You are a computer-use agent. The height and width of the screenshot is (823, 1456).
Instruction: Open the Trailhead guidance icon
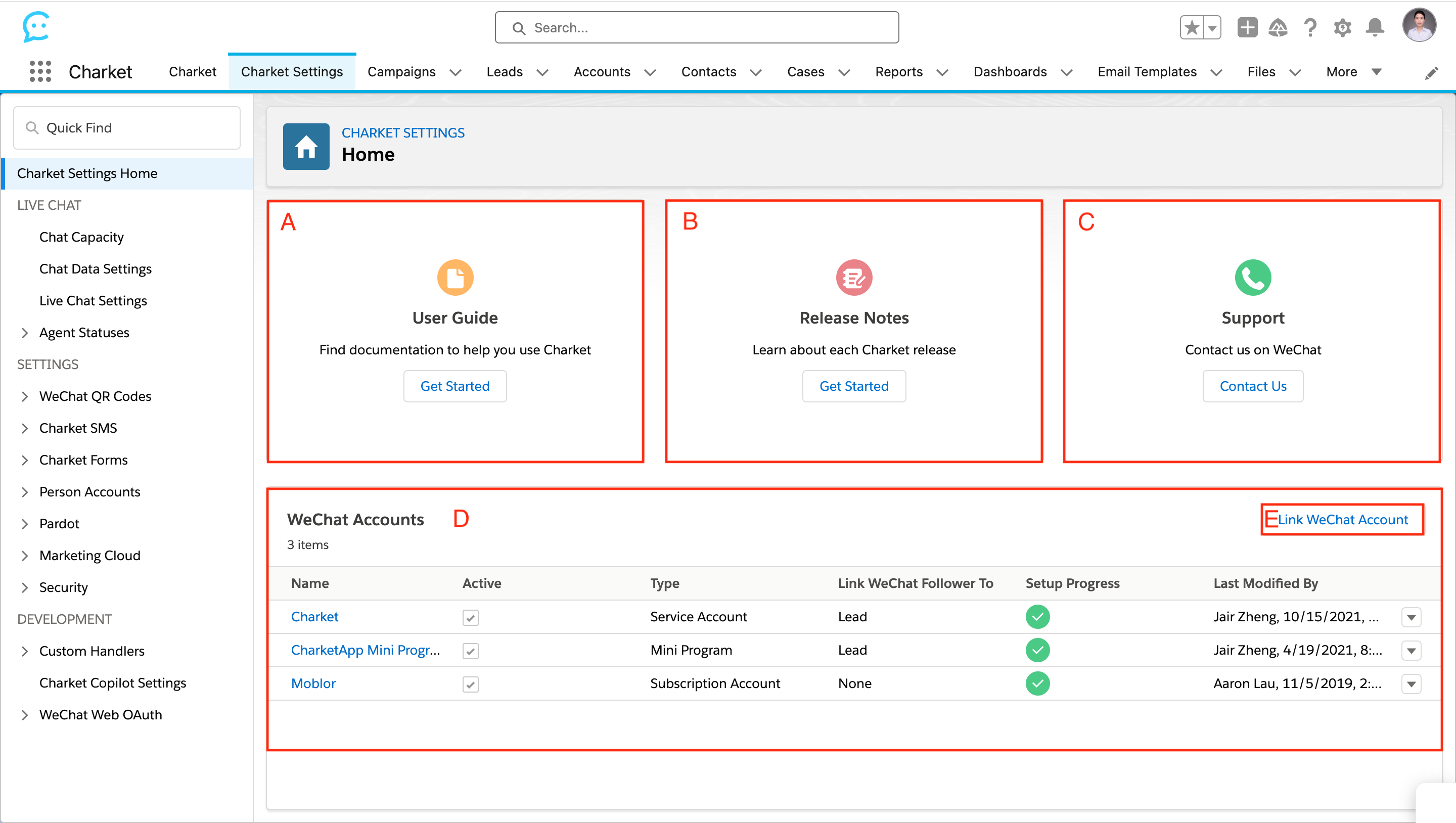1278,27
